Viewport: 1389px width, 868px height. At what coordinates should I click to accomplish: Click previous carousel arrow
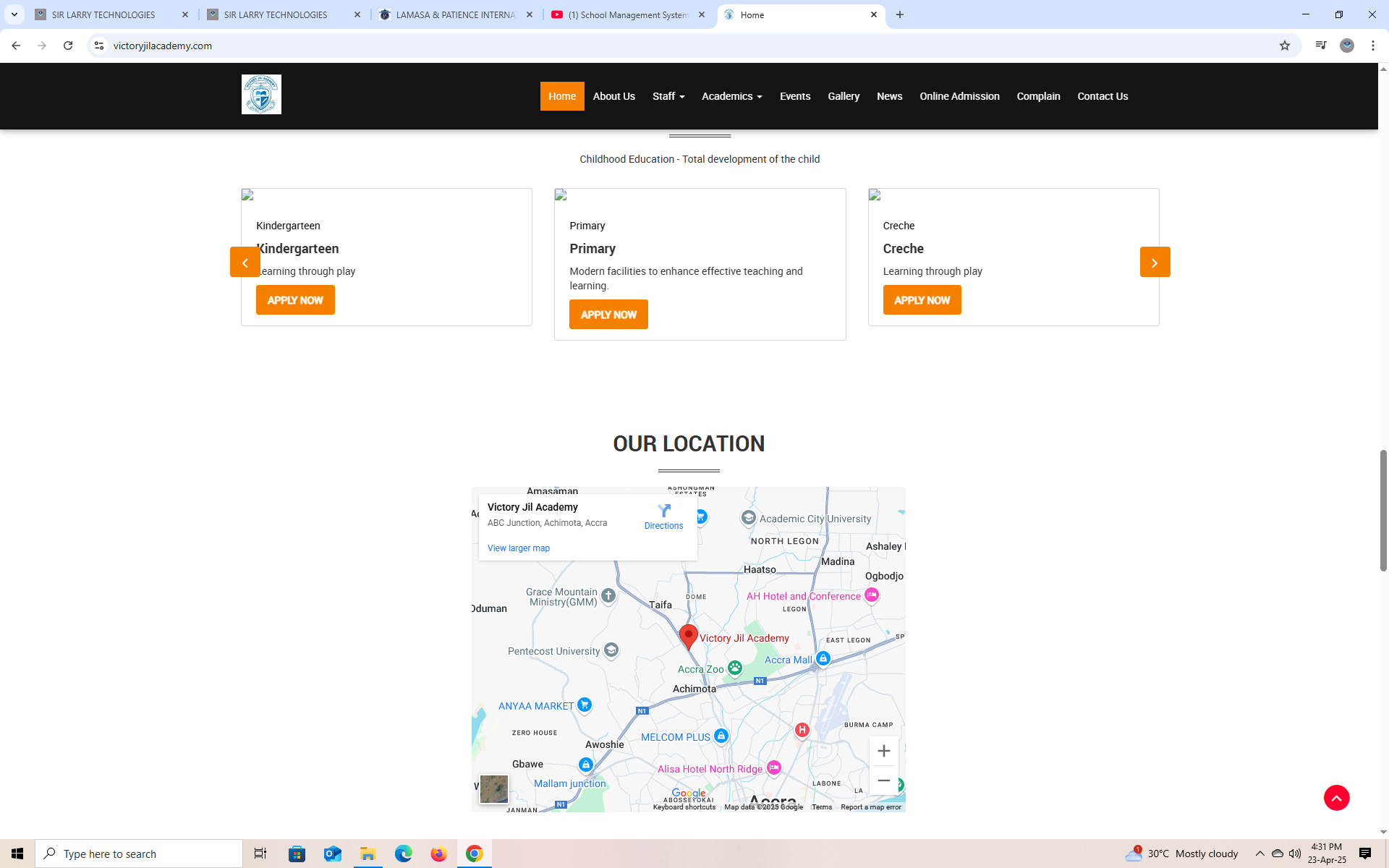coord(245,263)
